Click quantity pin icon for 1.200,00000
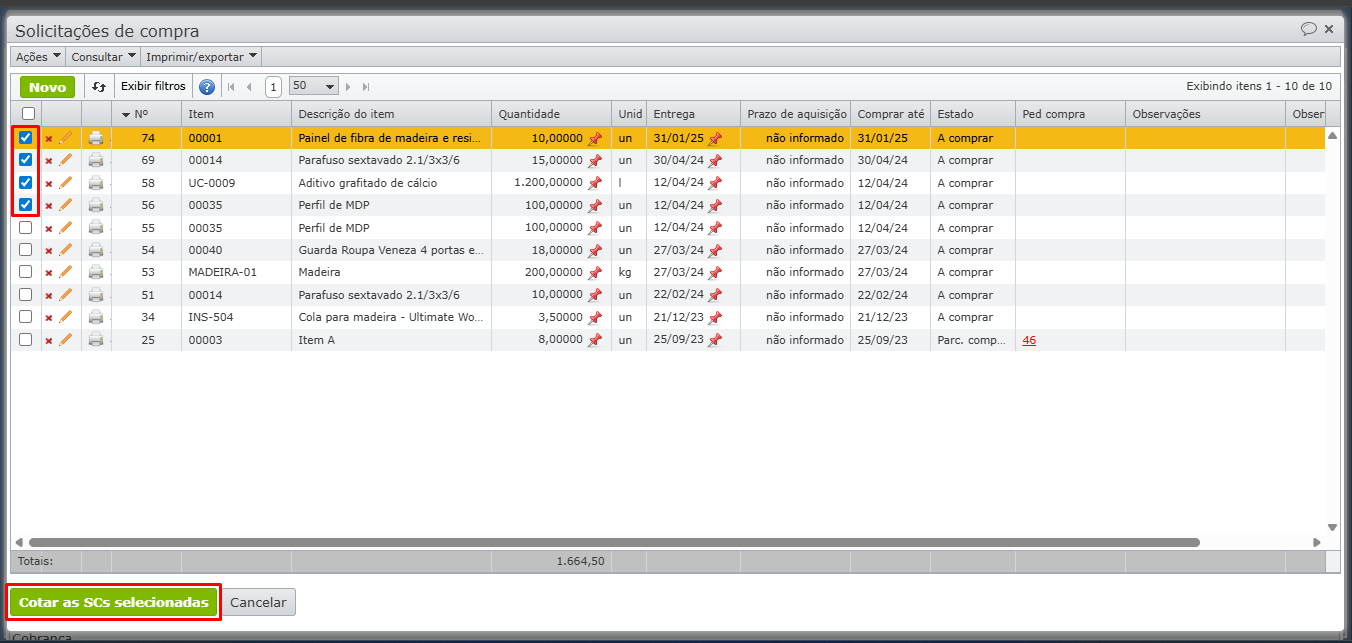The height and width of the screenshot is (643, 1352). coord(595,183)
